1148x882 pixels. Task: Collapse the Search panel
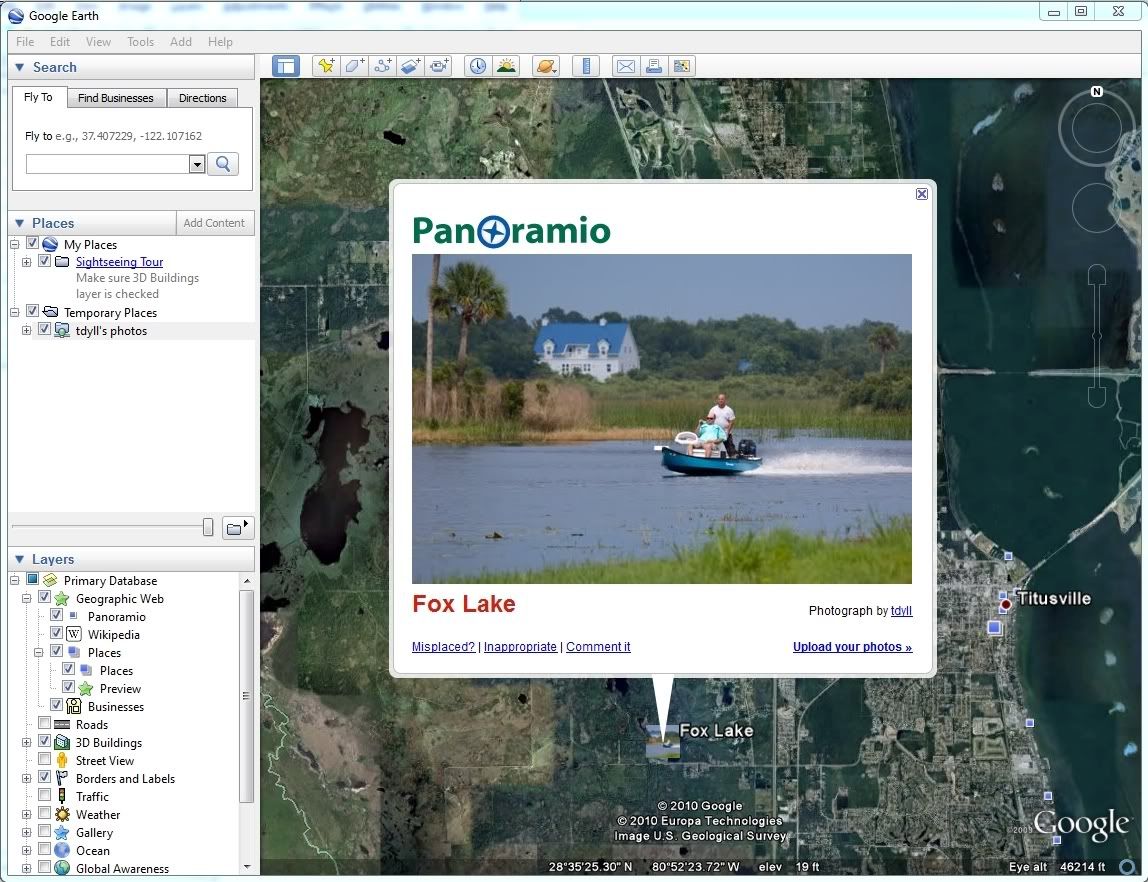coord(20,67)
